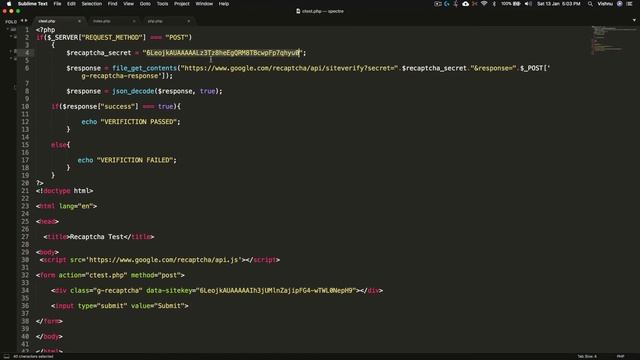
Task: Click the data-sitekey value on line 34
Action: click(x=276, y=290)
